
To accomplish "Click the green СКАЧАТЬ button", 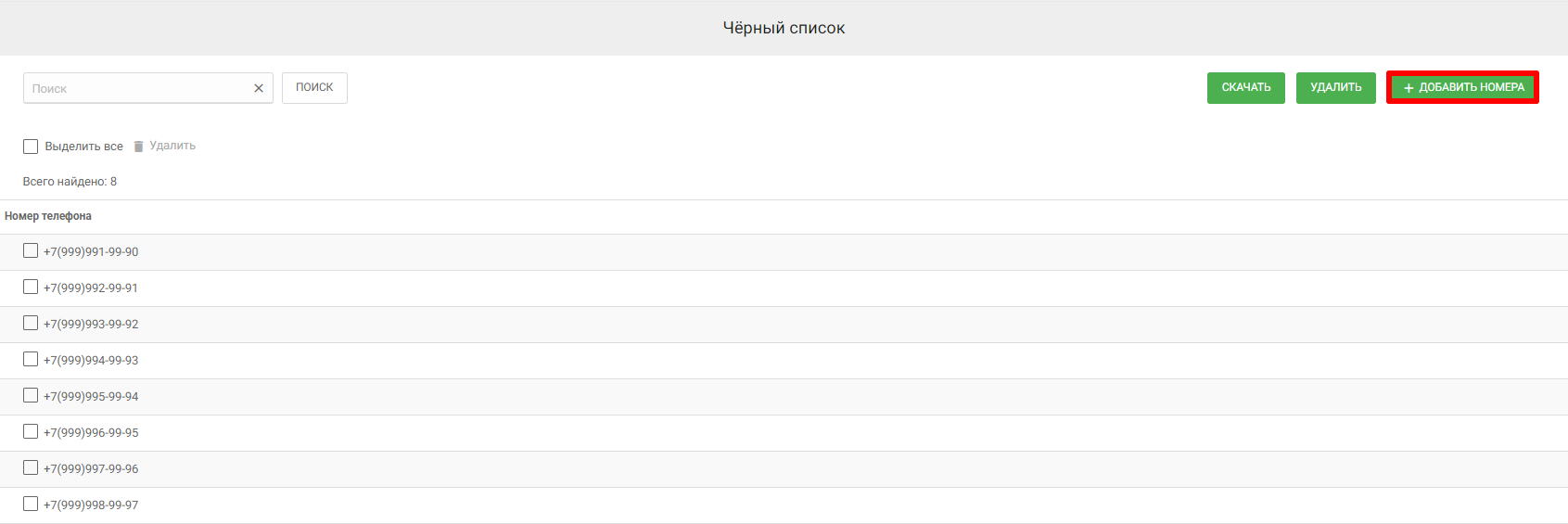I will (1245, 88).
